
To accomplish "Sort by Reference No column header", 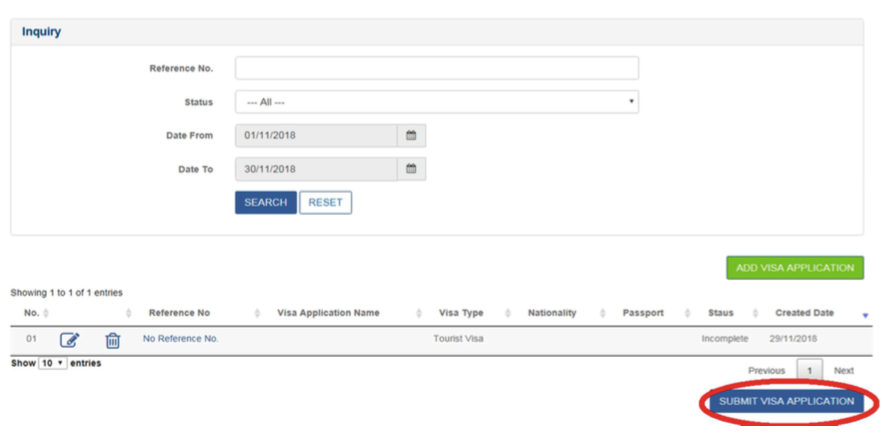I will point(179,313).
